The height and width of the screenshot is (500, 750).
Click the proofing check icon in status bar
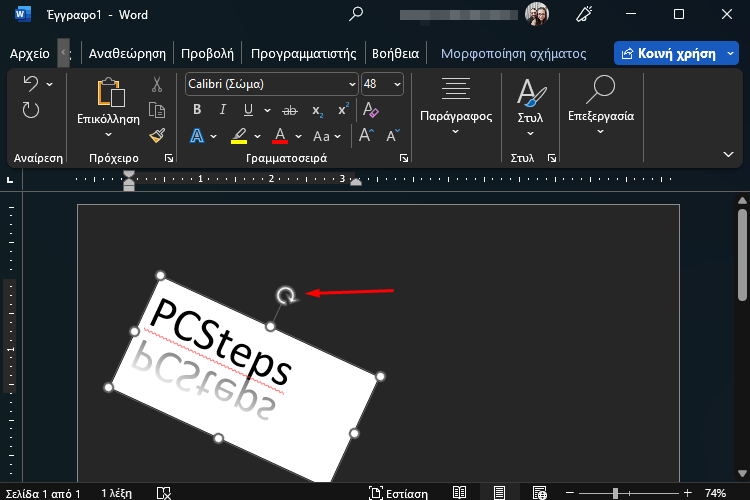tap(164, 493)
